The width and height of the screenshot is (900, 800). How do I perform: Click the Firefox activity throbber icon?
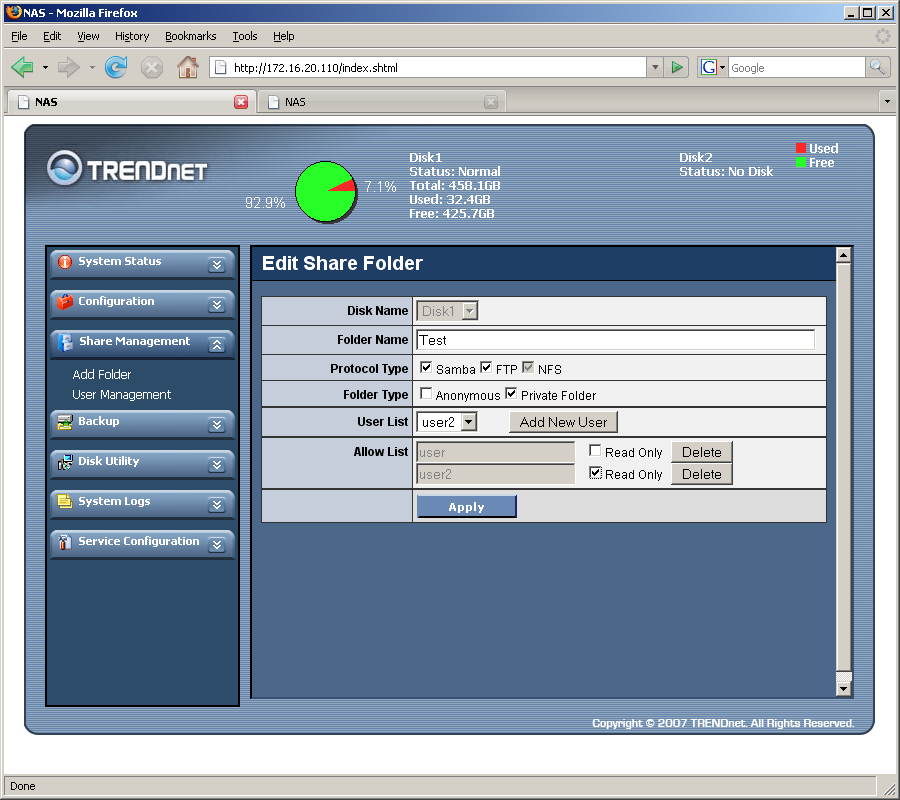[882, 36]
